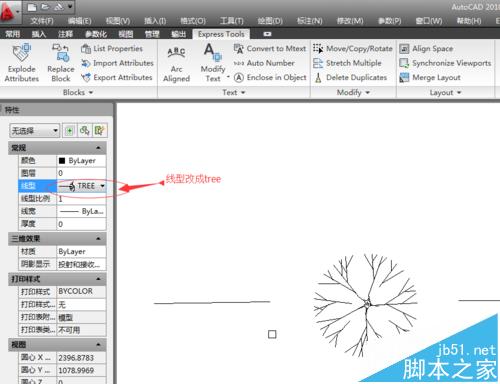Screen dimensions: 500x384
Task: Switch to the 管理 ribbon tab
Action: click(152, 34)
